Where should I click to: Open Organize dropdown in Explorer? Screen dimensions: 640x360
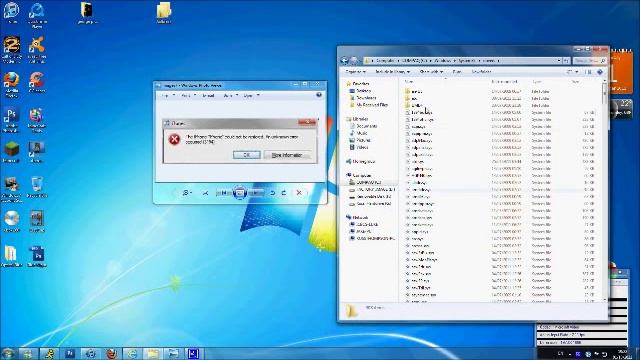(355, 72)
